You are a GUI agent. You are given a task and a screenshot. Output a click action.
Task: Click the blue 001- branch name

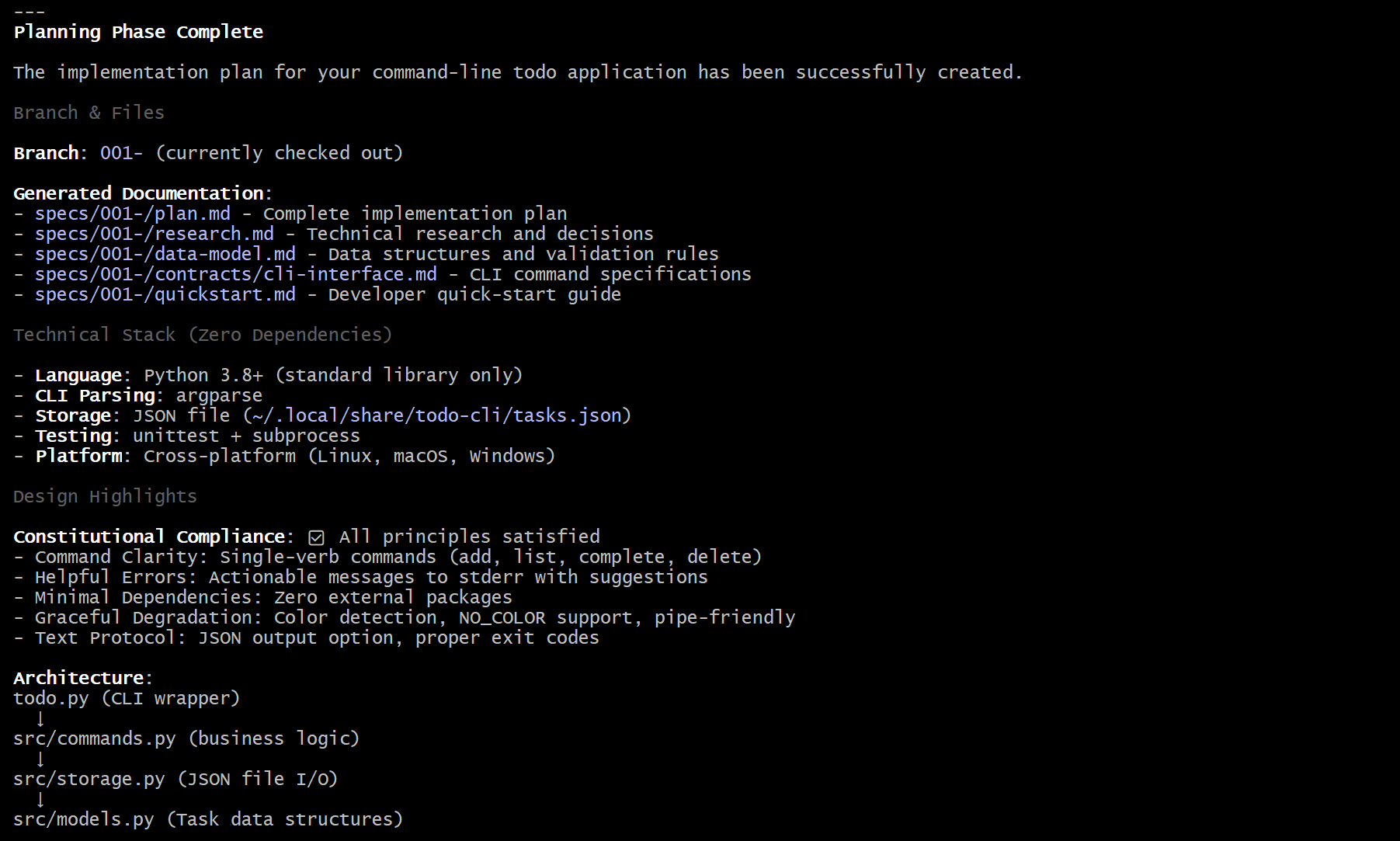[121, 153]
